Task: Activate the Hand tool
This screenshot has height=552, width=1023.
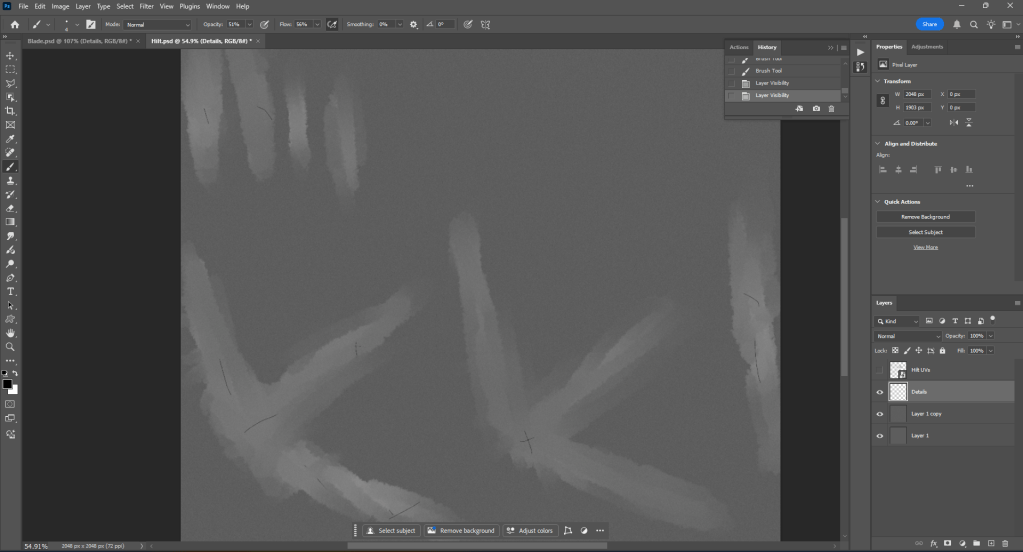Action: pos(11,333)
